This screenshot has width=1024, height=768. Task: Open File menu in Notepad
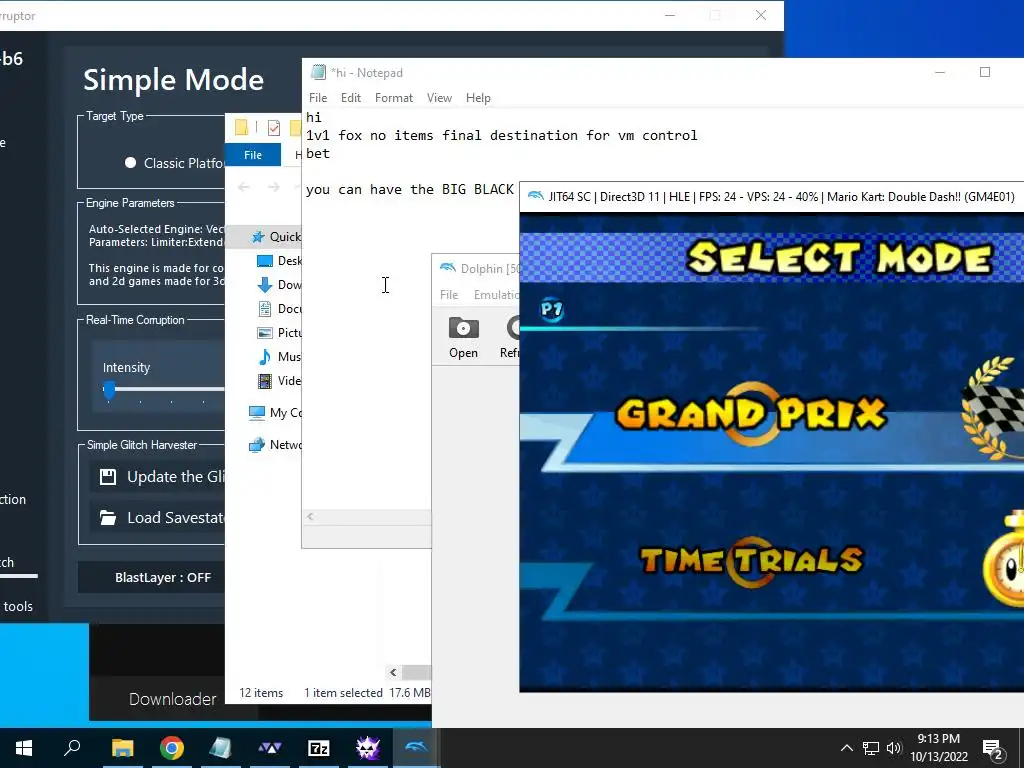(318, 98)
